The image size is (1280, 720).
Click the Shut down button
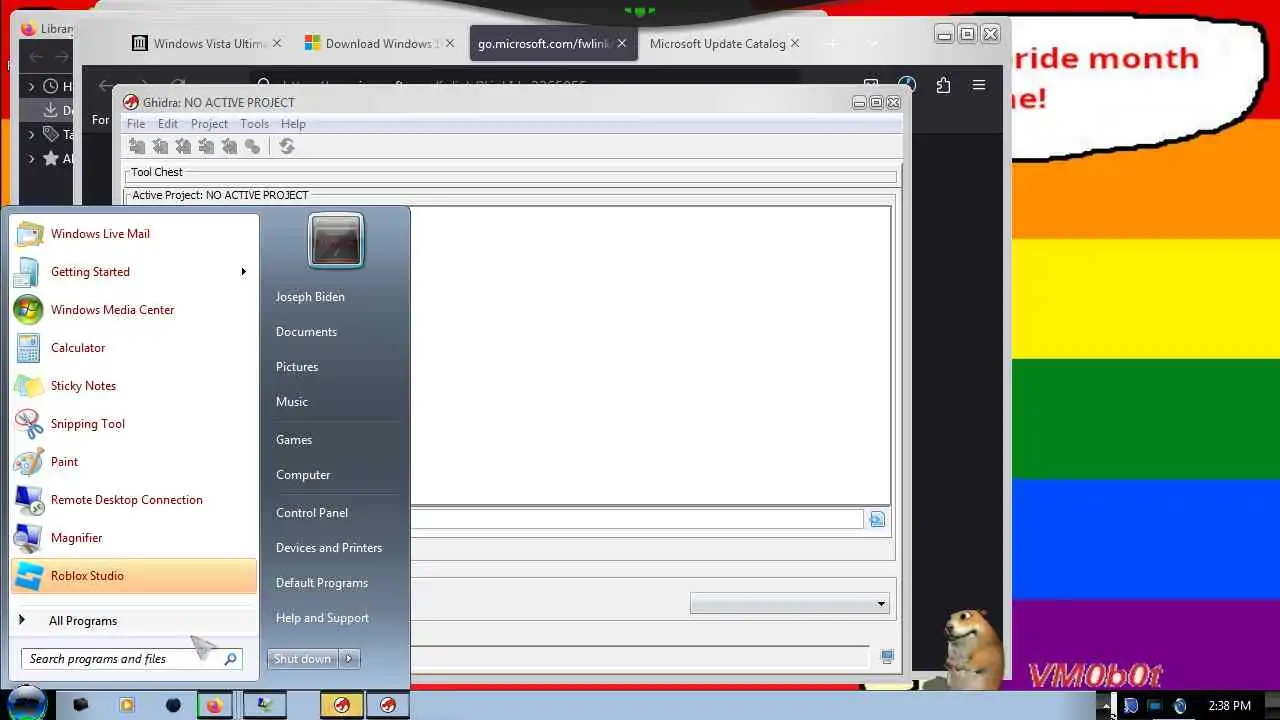[304, 659]
